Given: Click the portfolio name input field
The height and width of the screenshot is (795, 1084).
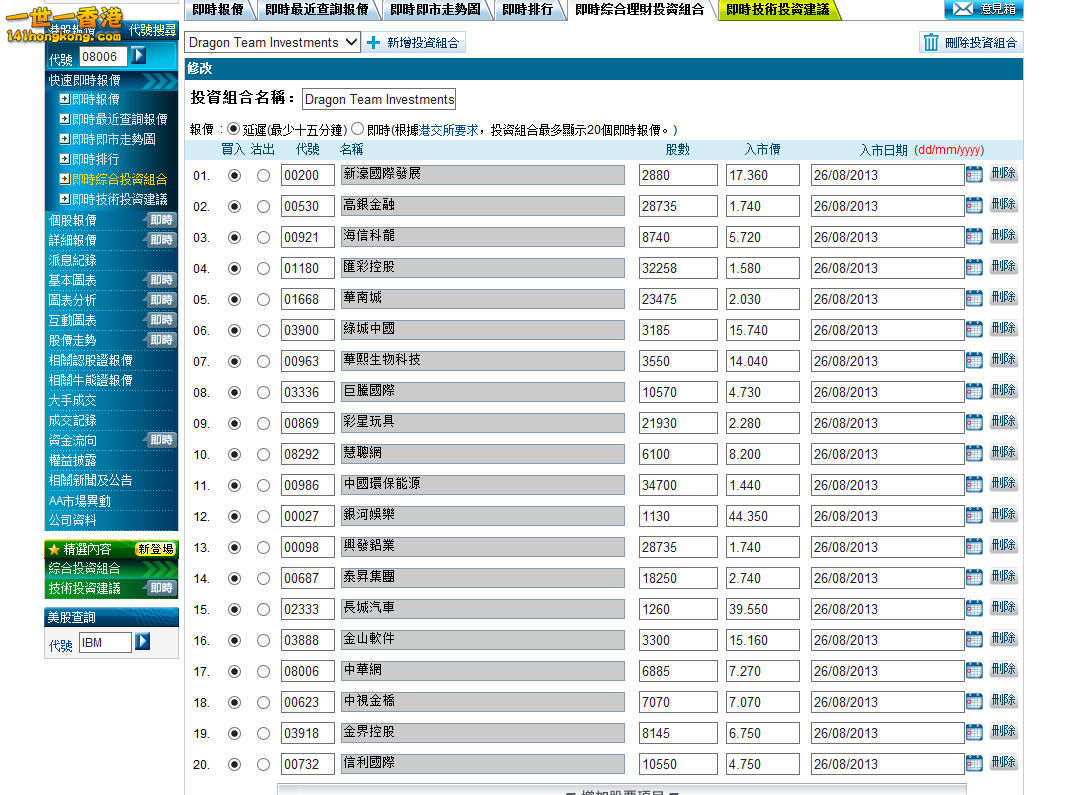Looking at the screenshot, I should point(379,99).
